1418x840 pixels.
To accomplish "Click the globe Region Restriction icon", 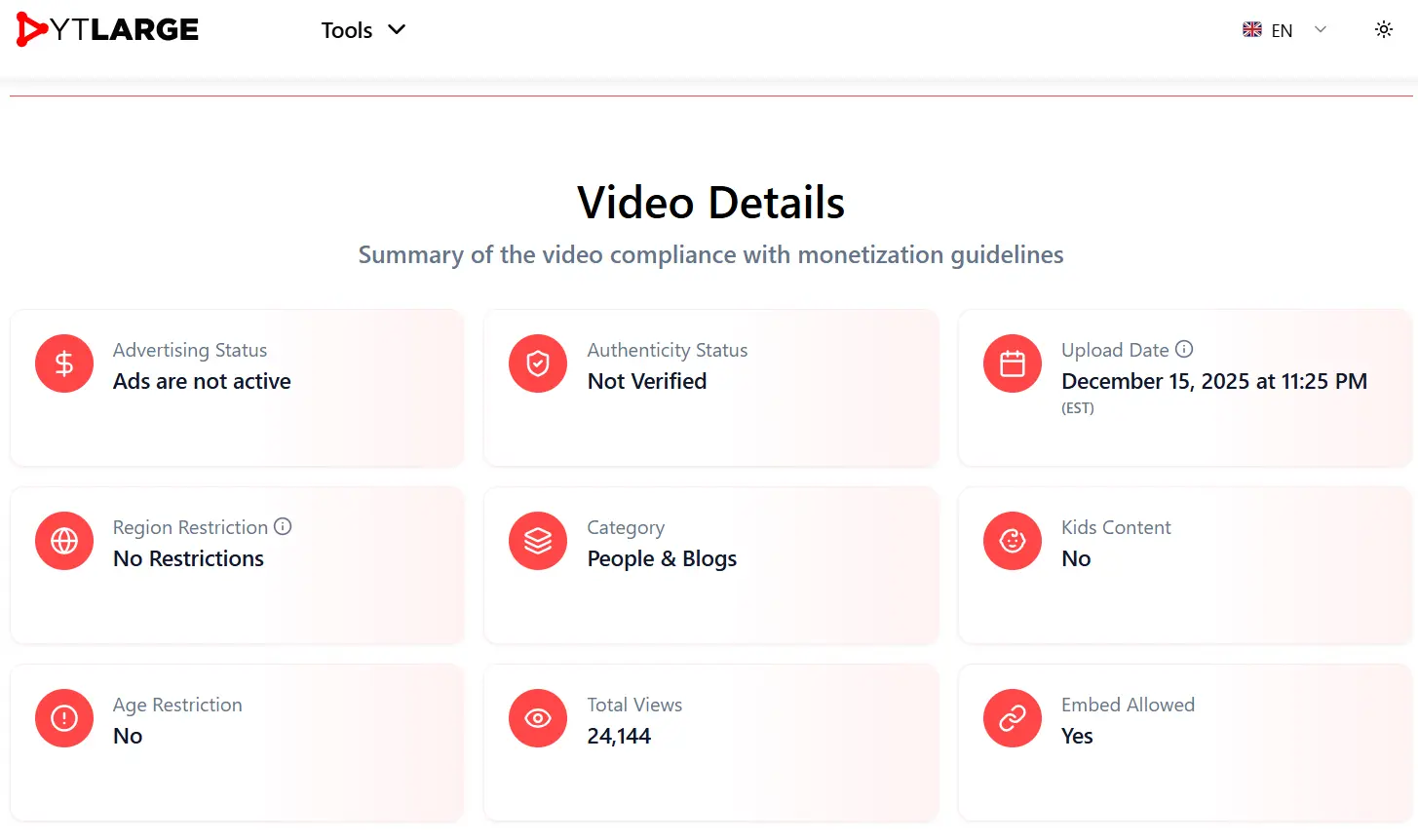I will pos(64,541).
